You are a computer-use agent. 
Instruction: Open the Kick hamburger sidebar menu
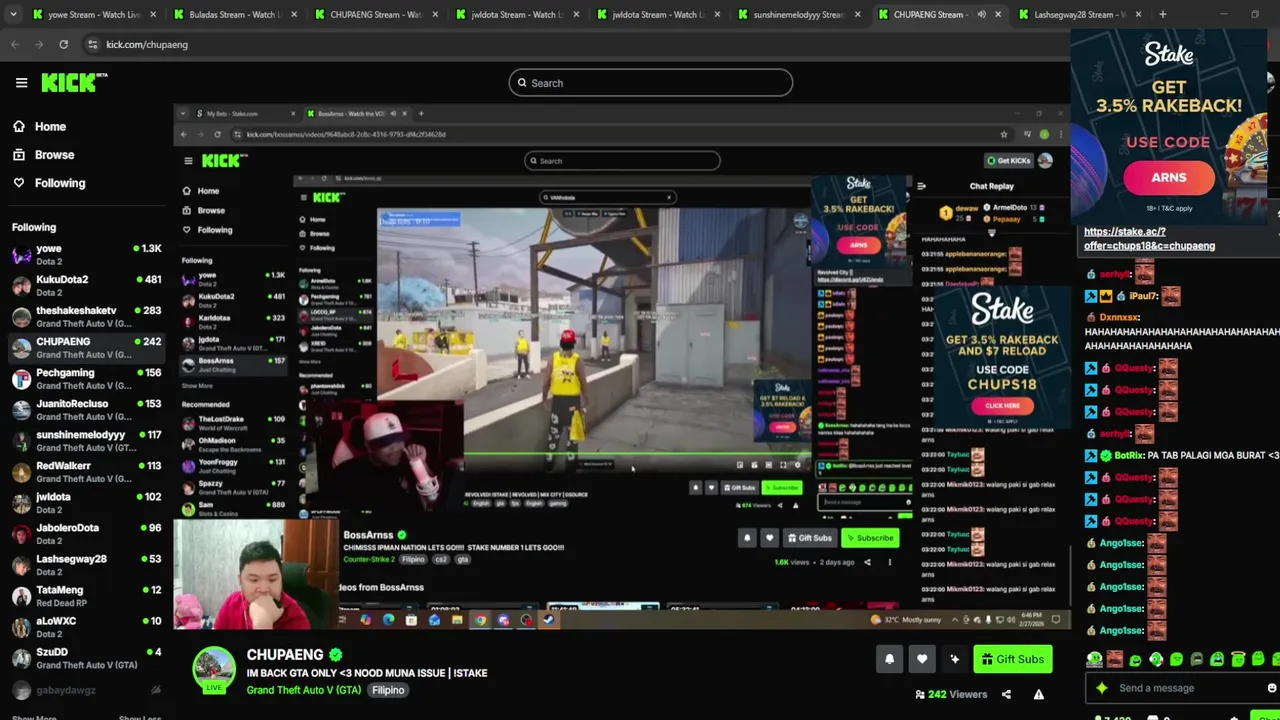click(21, 83)
